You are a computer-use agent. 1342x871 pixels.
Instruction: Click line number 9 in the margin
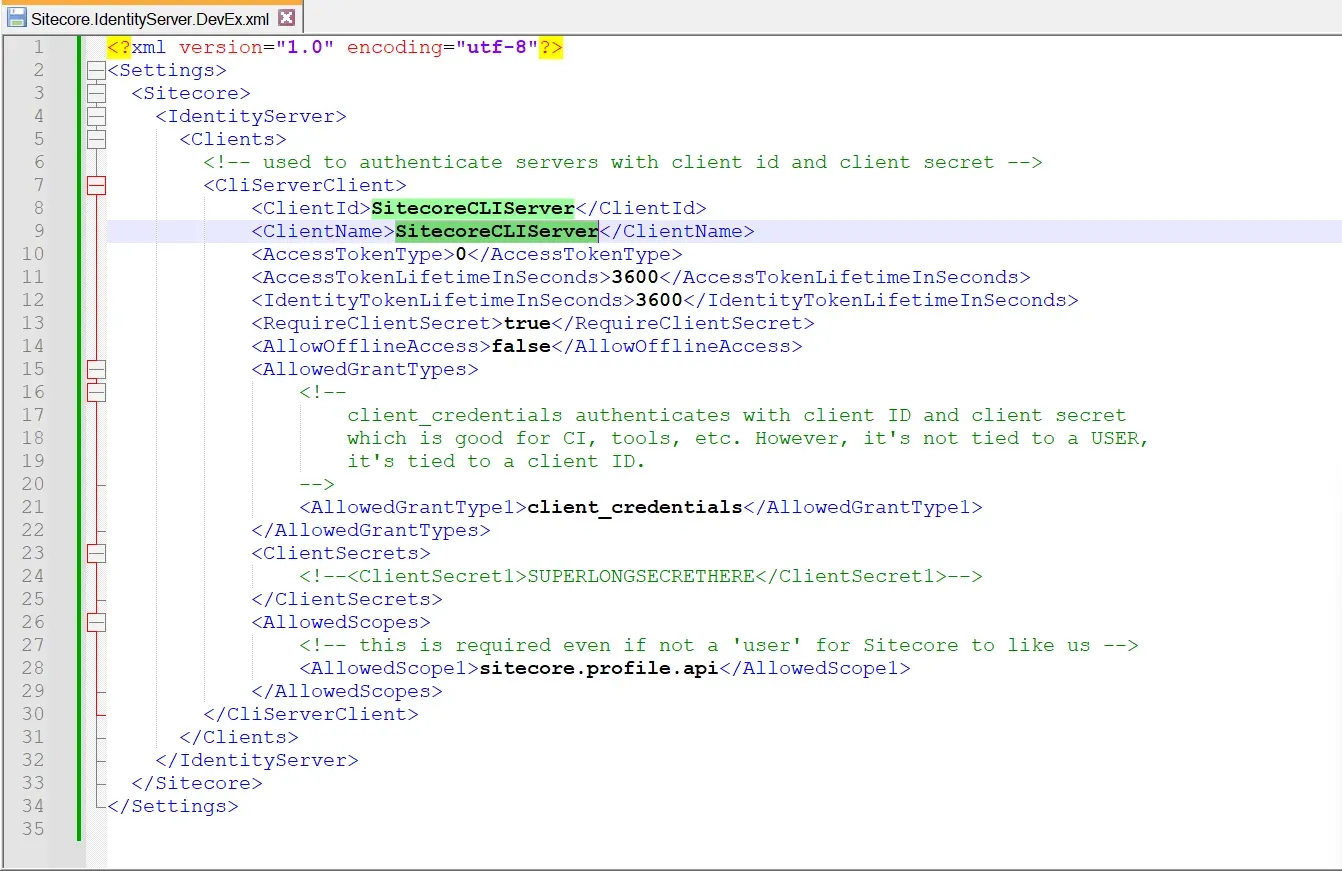point(38,231)
